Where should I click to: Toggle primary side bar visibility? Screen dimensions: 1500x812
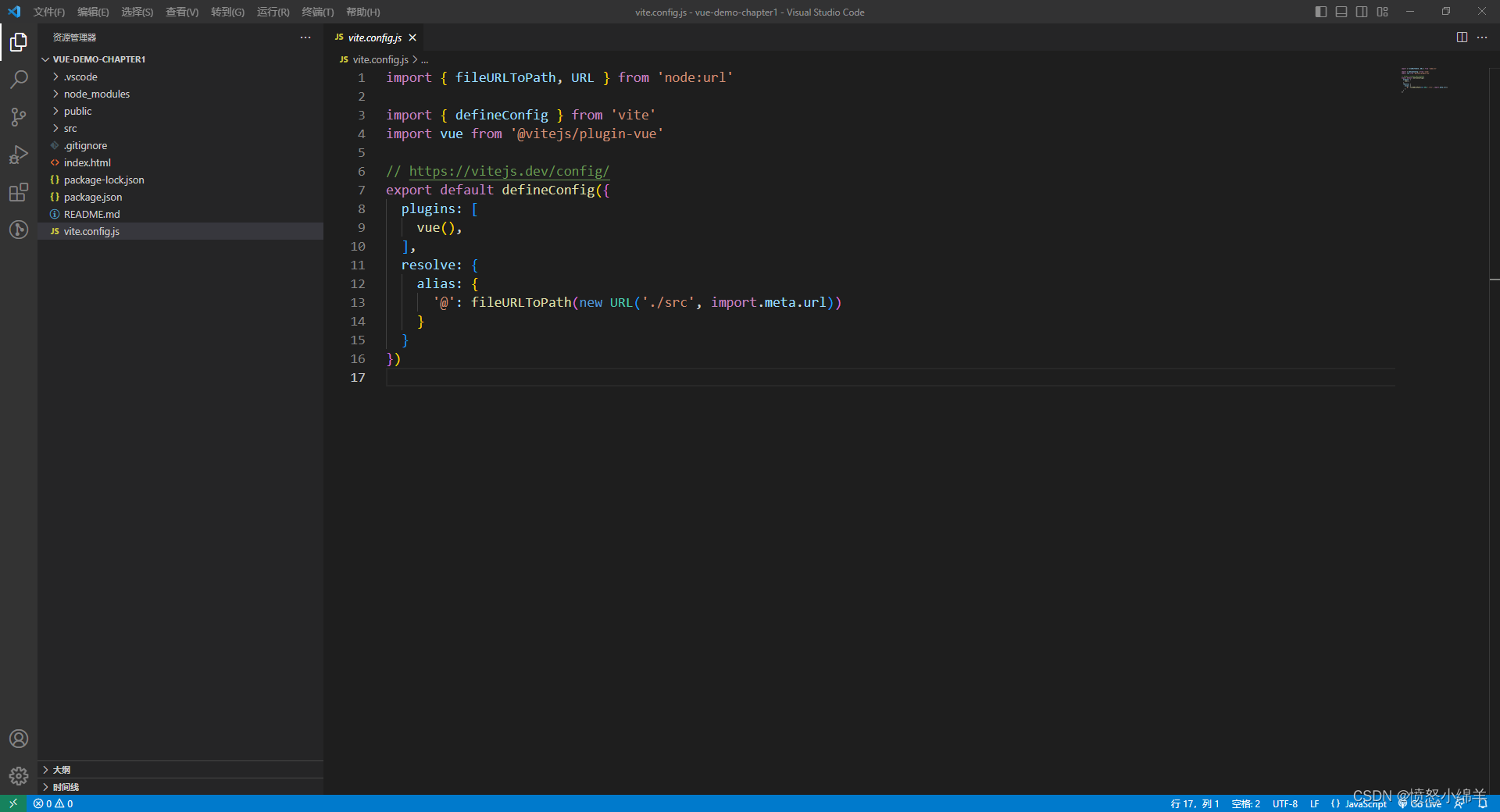(1321, 12)
